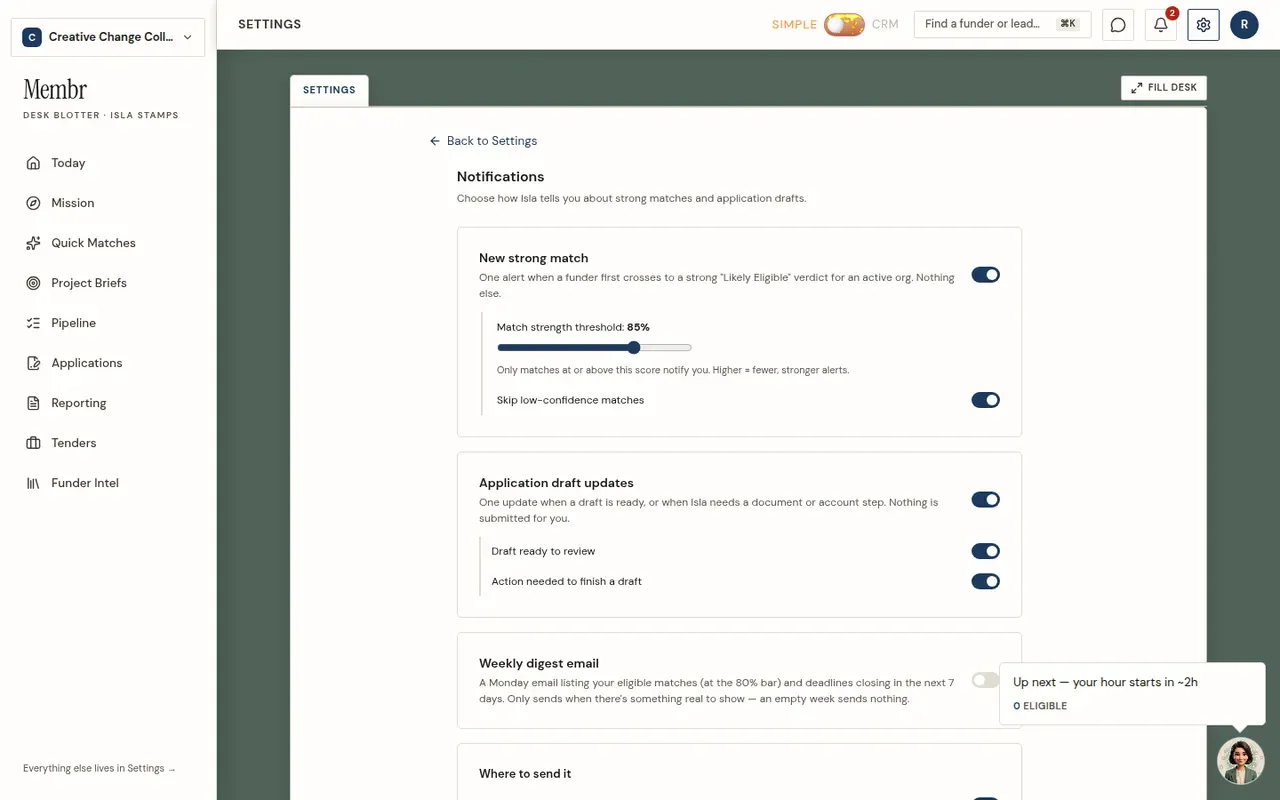This screenshot has height=800, width=1280.
Task: Toggle Action needed to finish a draft
Action: click(985, 581)
